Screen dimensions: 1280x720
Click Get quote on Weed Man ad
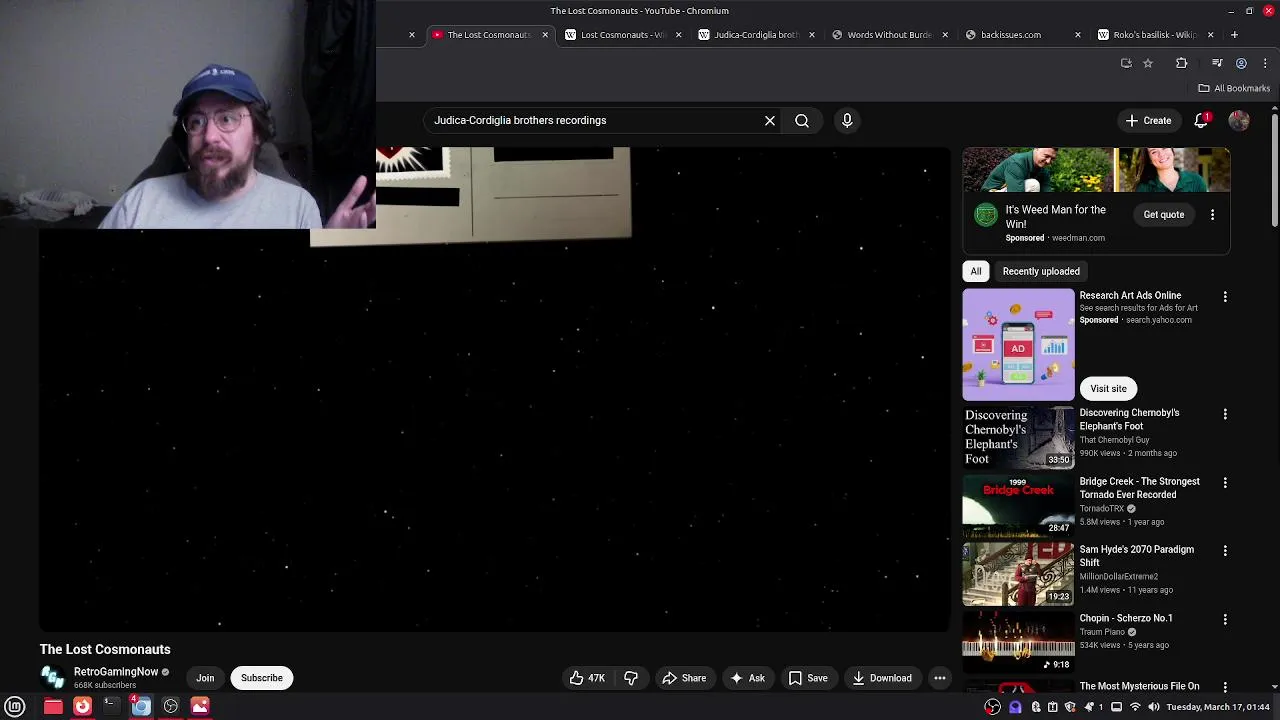coord(1164,215)
